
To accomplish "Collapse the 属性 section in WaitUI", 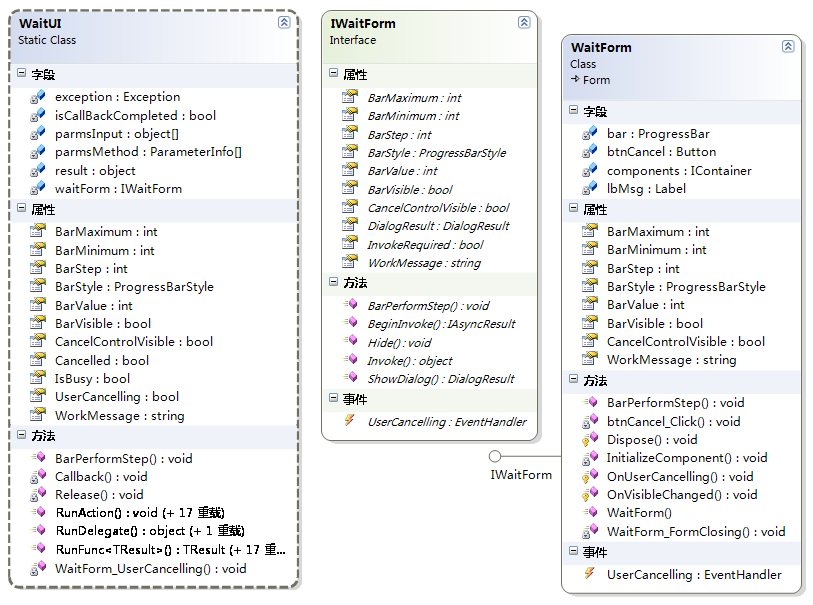I will pos(21,208).
